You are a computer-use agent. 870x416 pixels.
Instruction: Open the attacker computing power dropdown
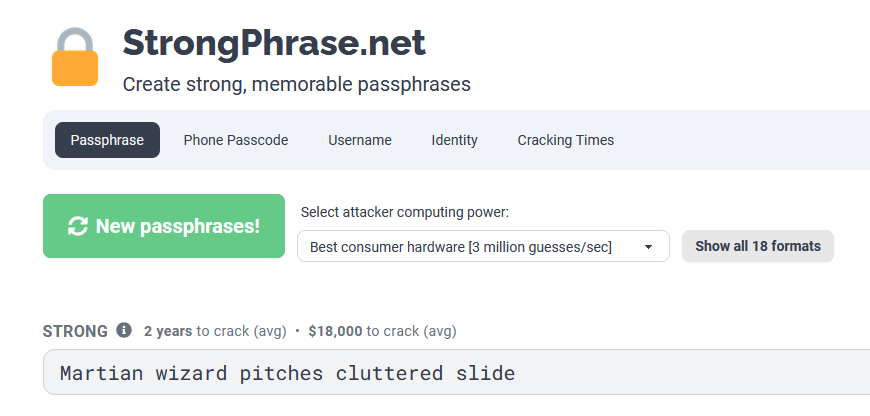pyautogui.click(x=483, y=246)
